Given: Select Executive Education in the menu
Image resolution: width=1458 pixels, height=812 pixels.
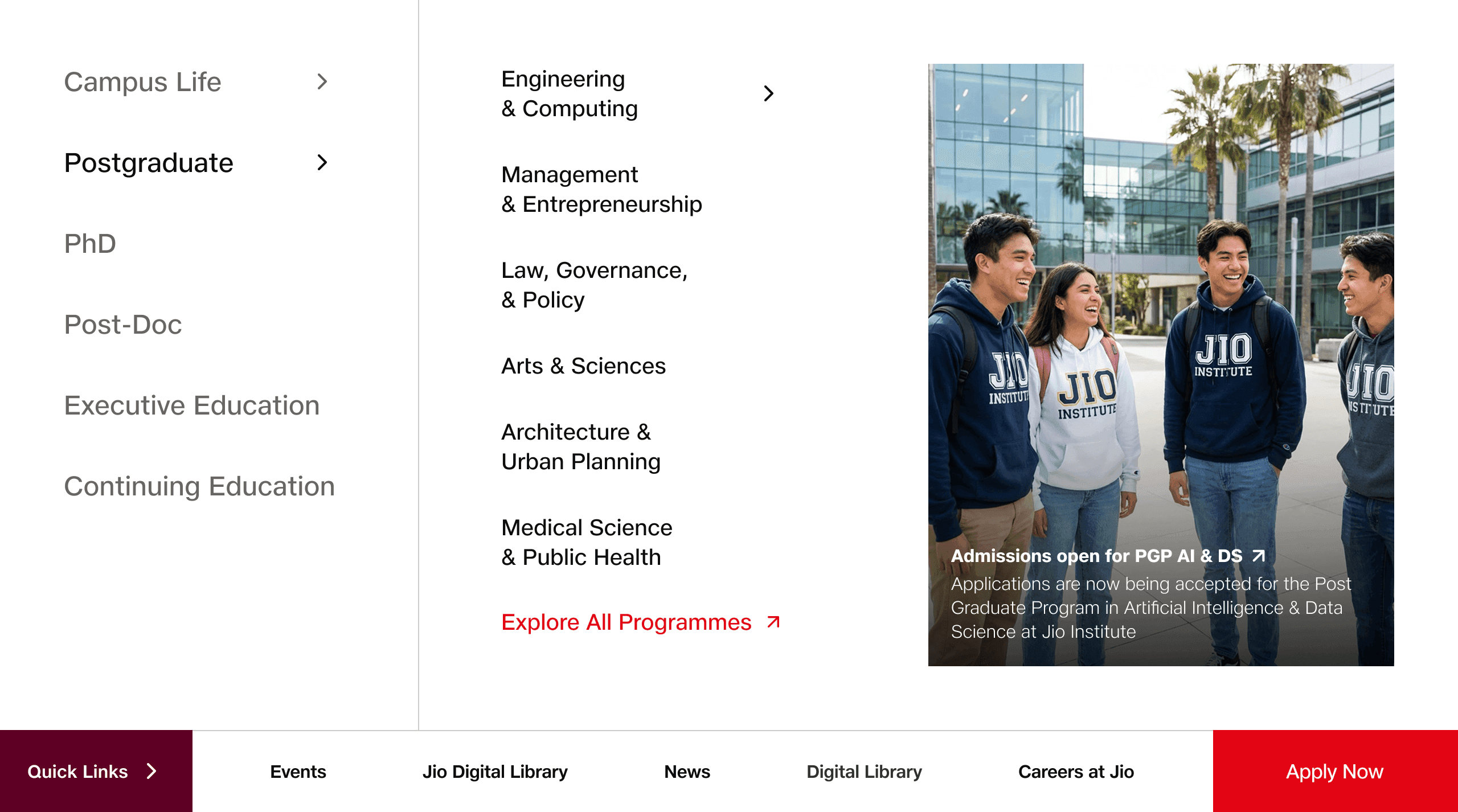Looking at the screenshot, I should (x=192, y=405).
